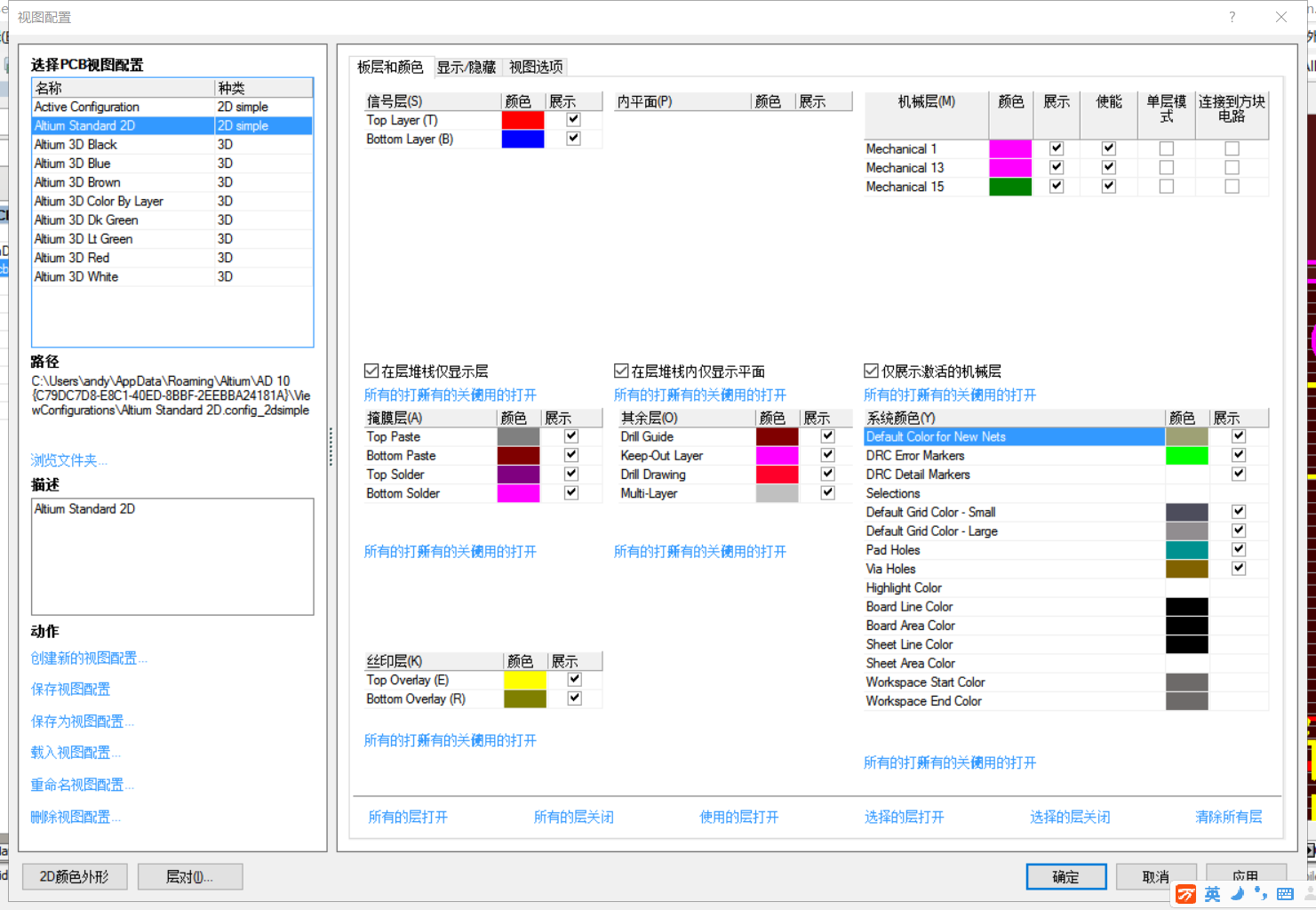
Task: Click the 种类 column header
Action: pos(264,87)
